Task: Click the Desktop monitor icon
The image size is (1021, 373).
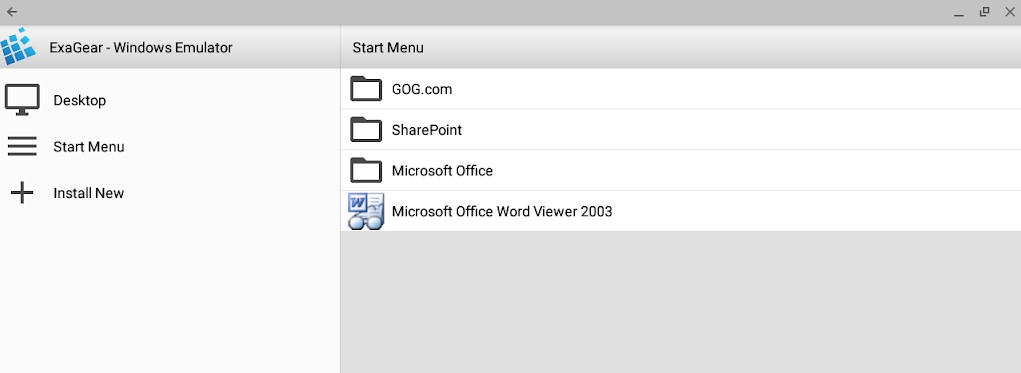Action: (22, 100)
